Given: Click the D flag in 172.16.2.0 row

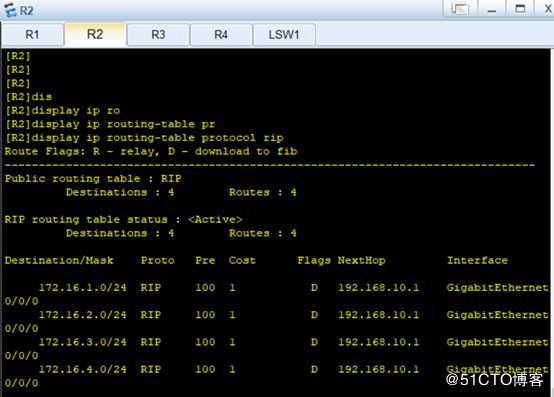Looking at the screenshot, I should click(x=314, y=315).
